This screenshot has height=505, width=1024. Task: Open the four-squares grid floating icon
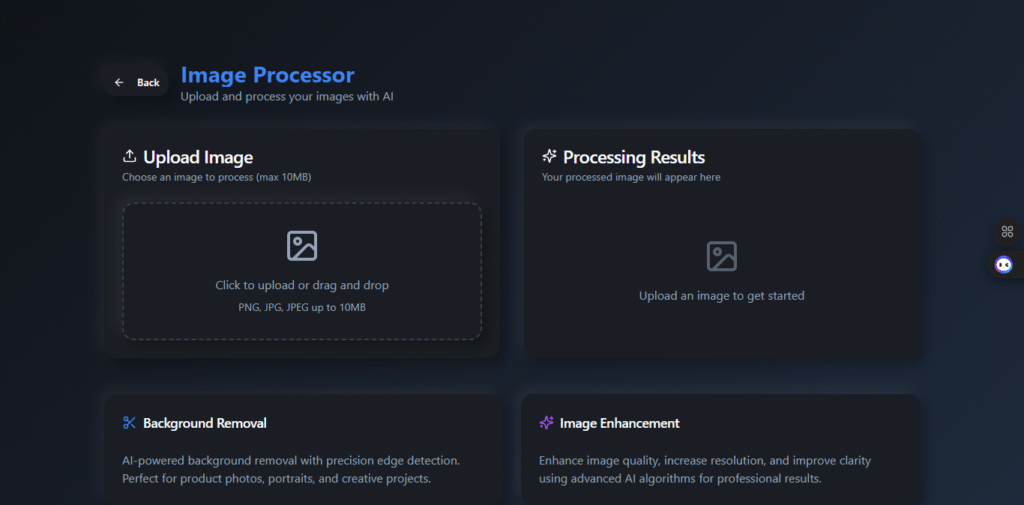coord(1008,231)
